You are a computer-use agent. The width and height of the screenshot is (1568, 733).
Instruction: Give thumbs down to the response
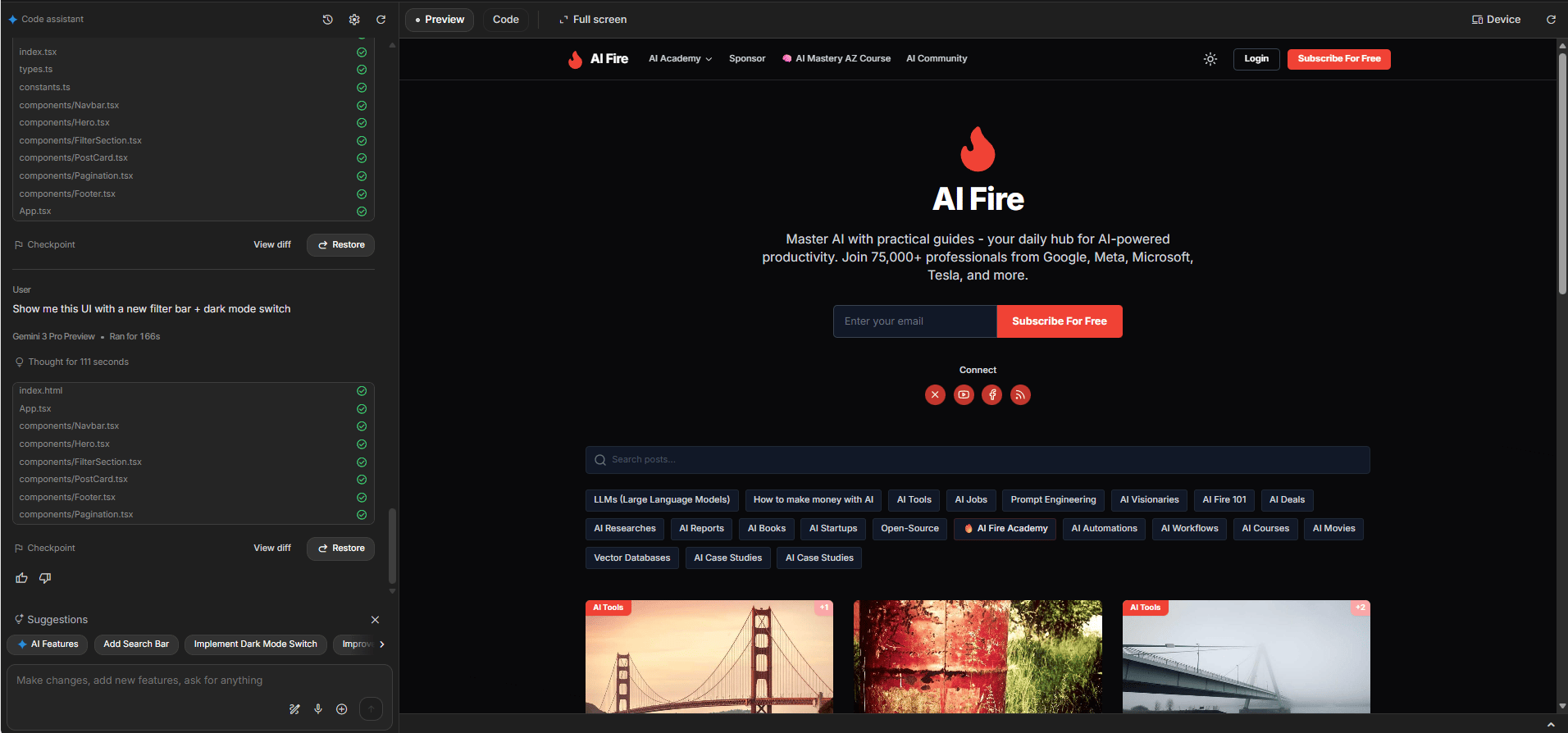coord(45,578)
